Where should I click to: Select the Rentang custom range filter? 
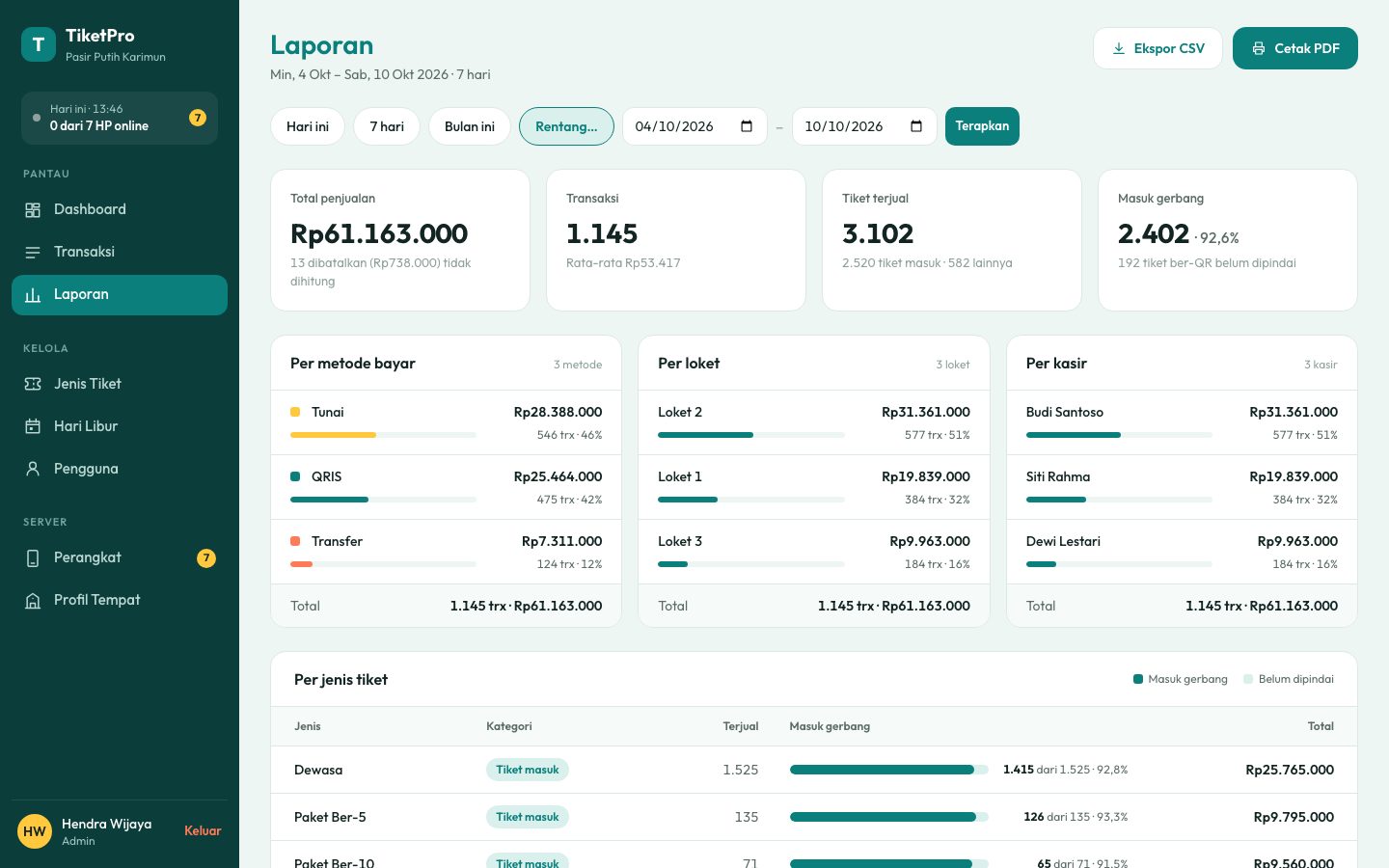point(566,126)
